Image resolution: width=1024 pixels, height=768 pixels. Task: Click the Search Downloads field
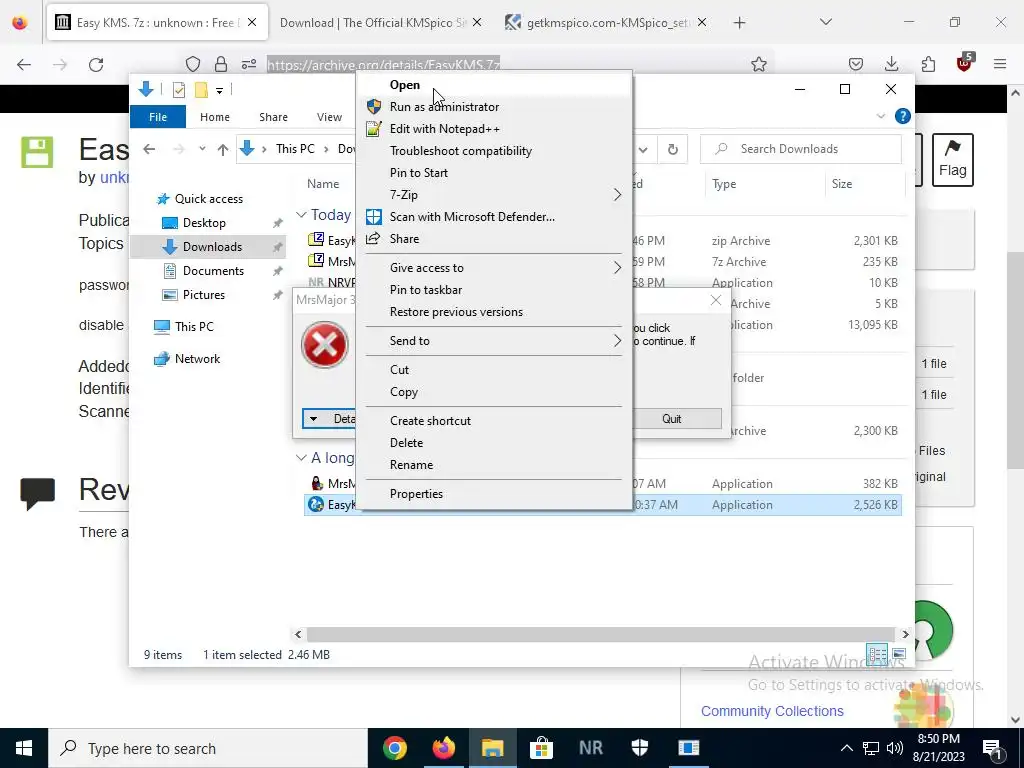tap(801, 149)
